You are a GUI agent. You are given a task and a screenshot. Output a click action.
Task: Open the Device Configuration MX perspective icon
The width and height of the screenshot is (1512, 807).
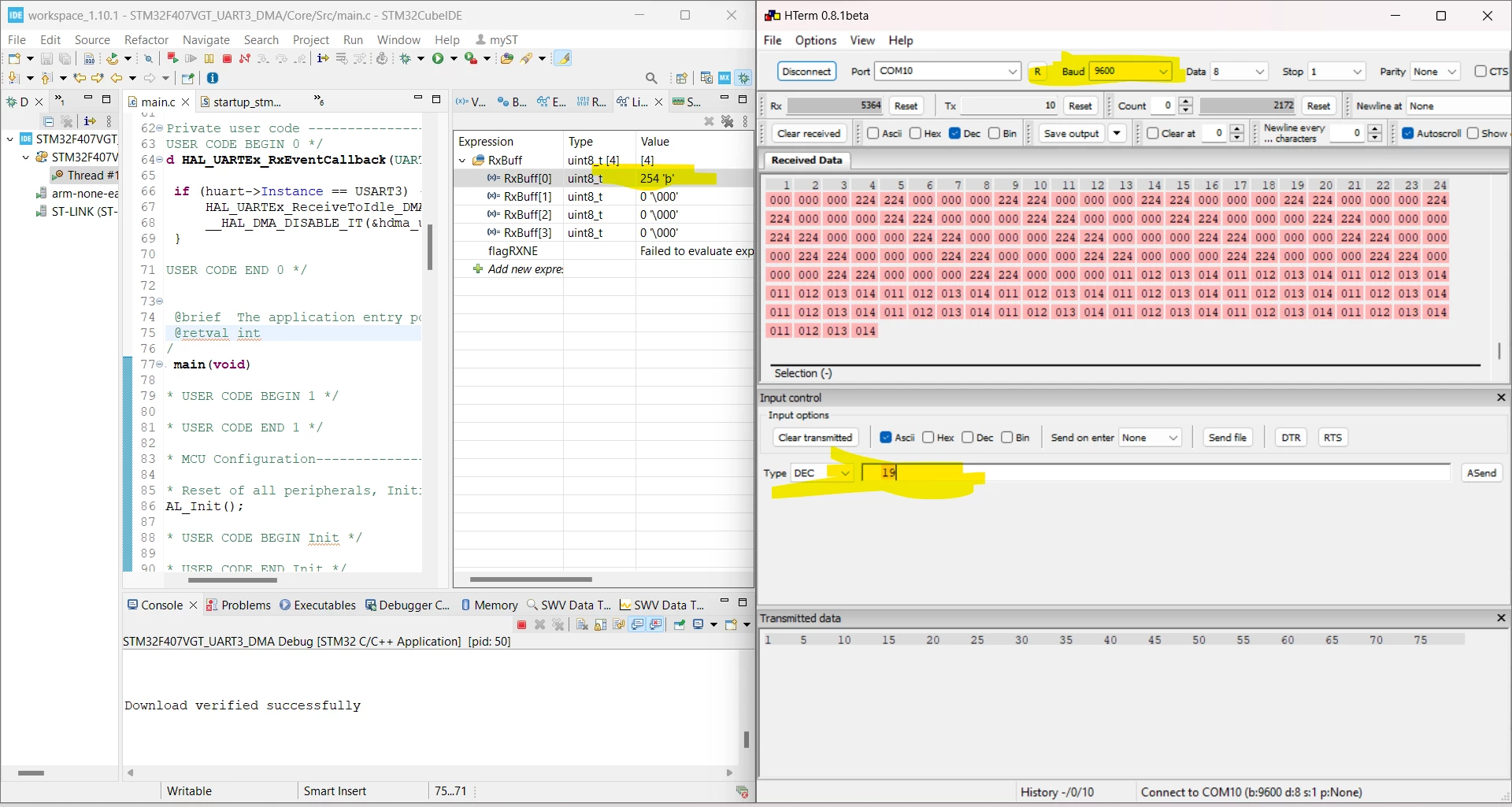coord(724,78)
